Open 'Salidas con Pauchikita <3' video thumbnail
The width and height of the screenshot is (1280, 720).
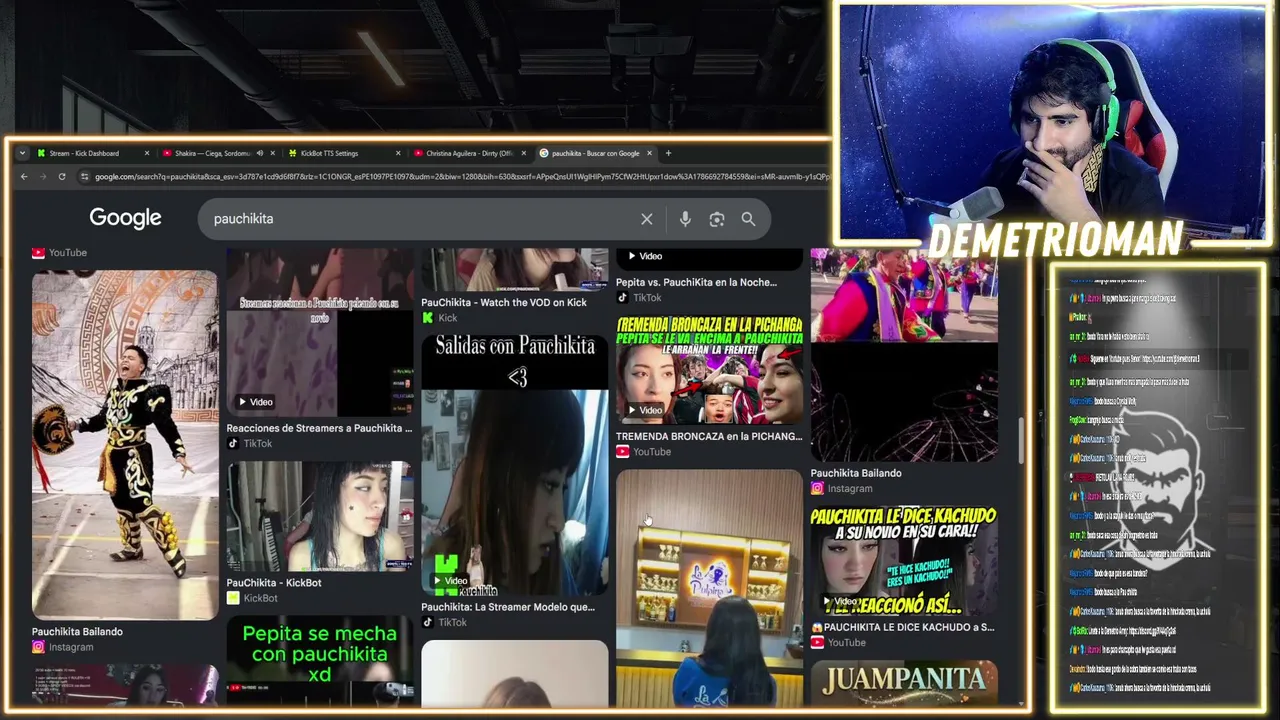pyautogui.click(x=515, y=465)
